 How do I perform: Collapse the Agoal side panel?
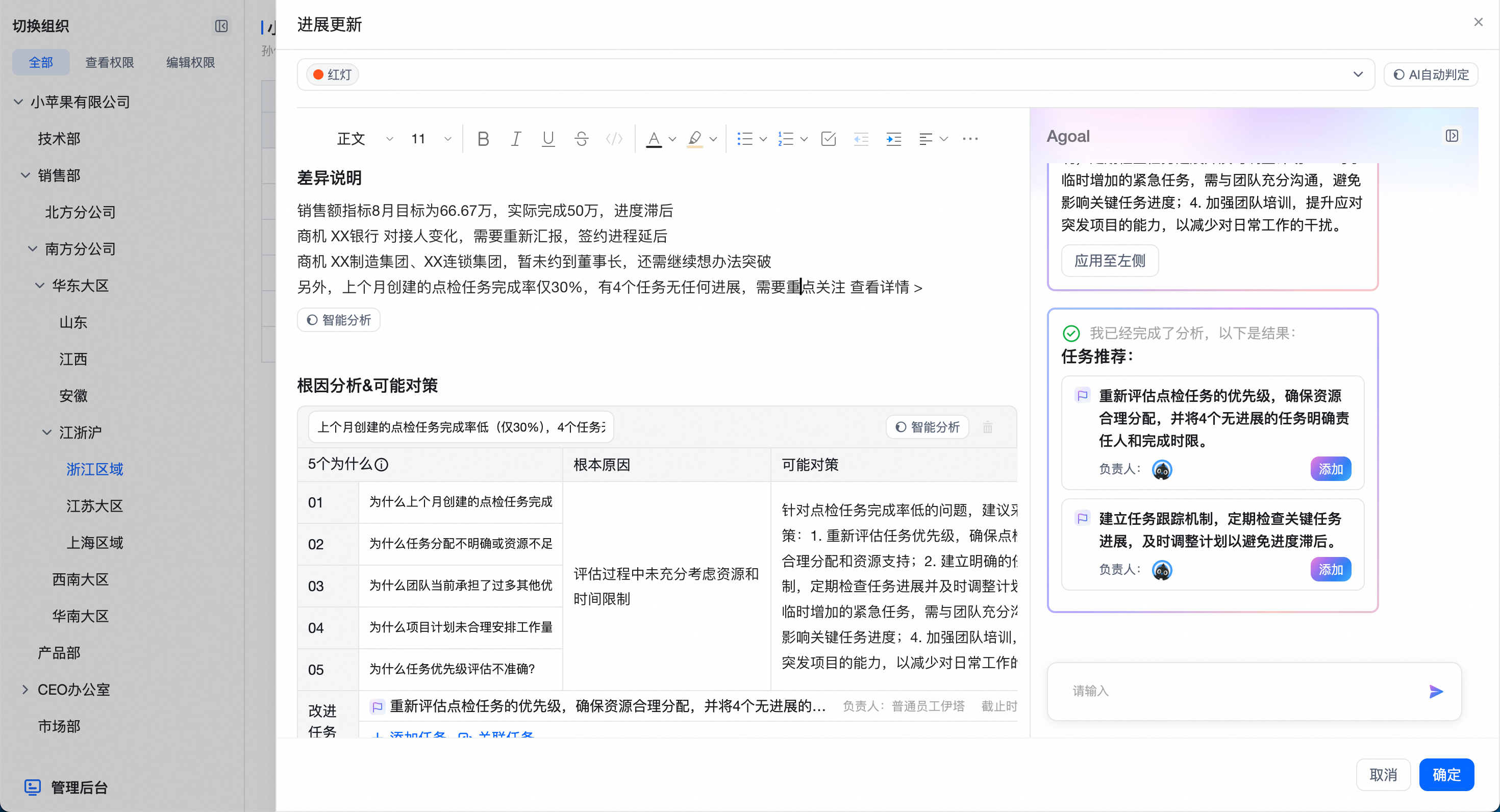1452,136
